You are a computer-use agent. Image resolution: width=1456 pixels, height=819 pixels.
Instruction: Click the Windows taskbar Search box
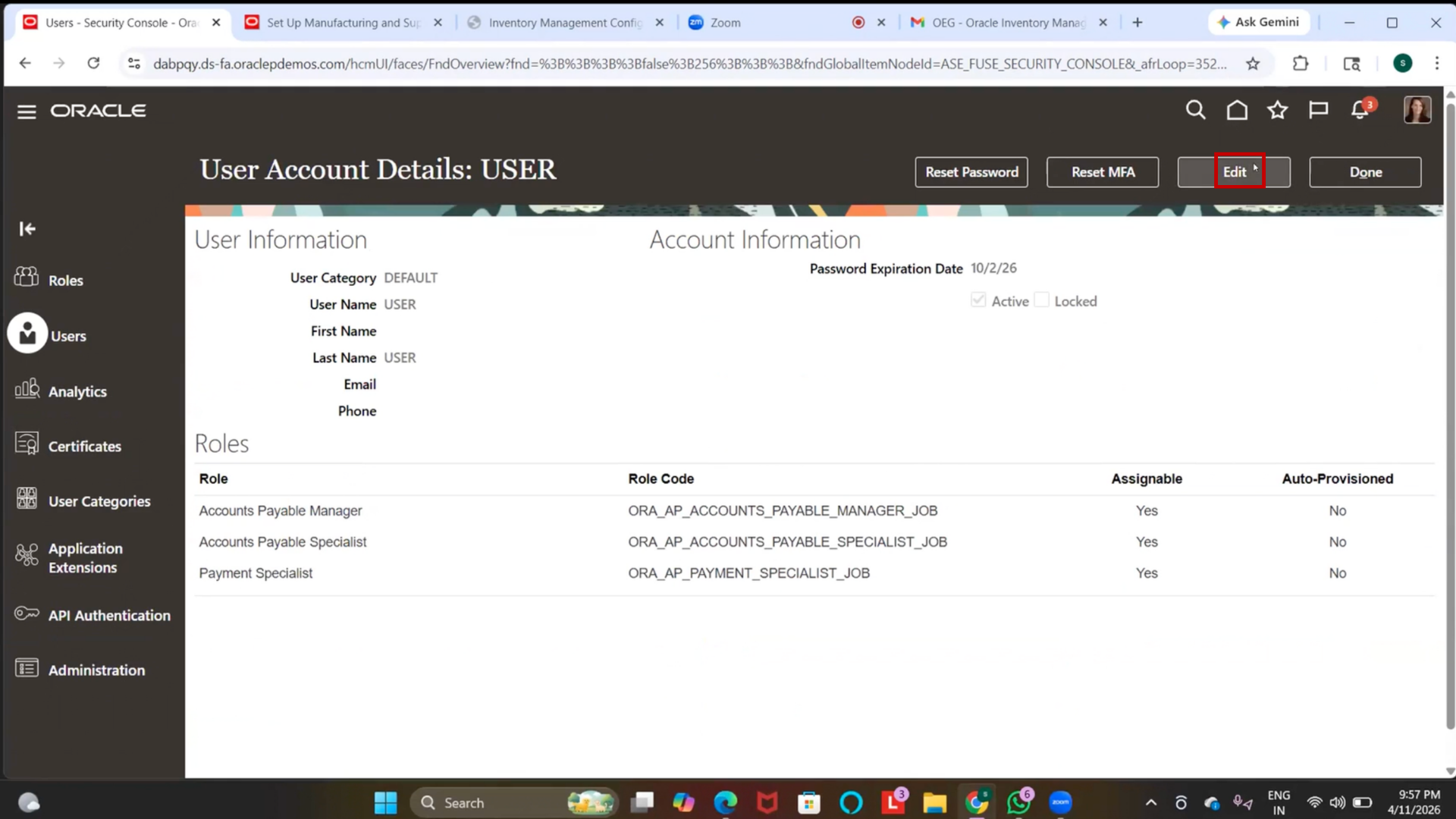tap(514, 802)
